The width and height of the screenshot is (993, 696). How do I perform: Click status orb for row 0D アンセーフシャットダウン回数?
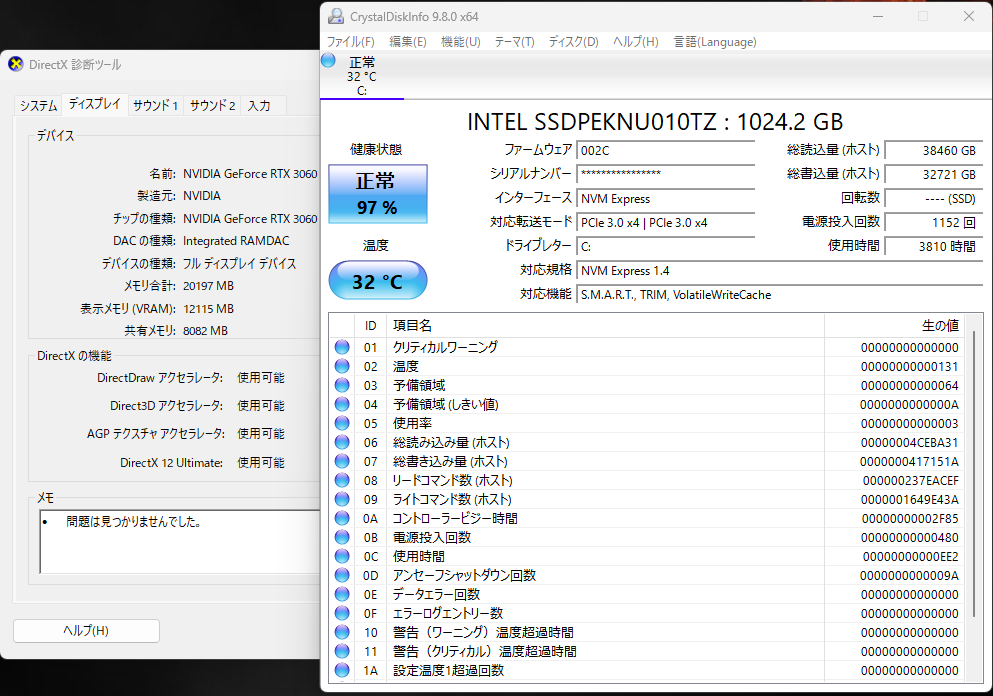tap(342, 575)
